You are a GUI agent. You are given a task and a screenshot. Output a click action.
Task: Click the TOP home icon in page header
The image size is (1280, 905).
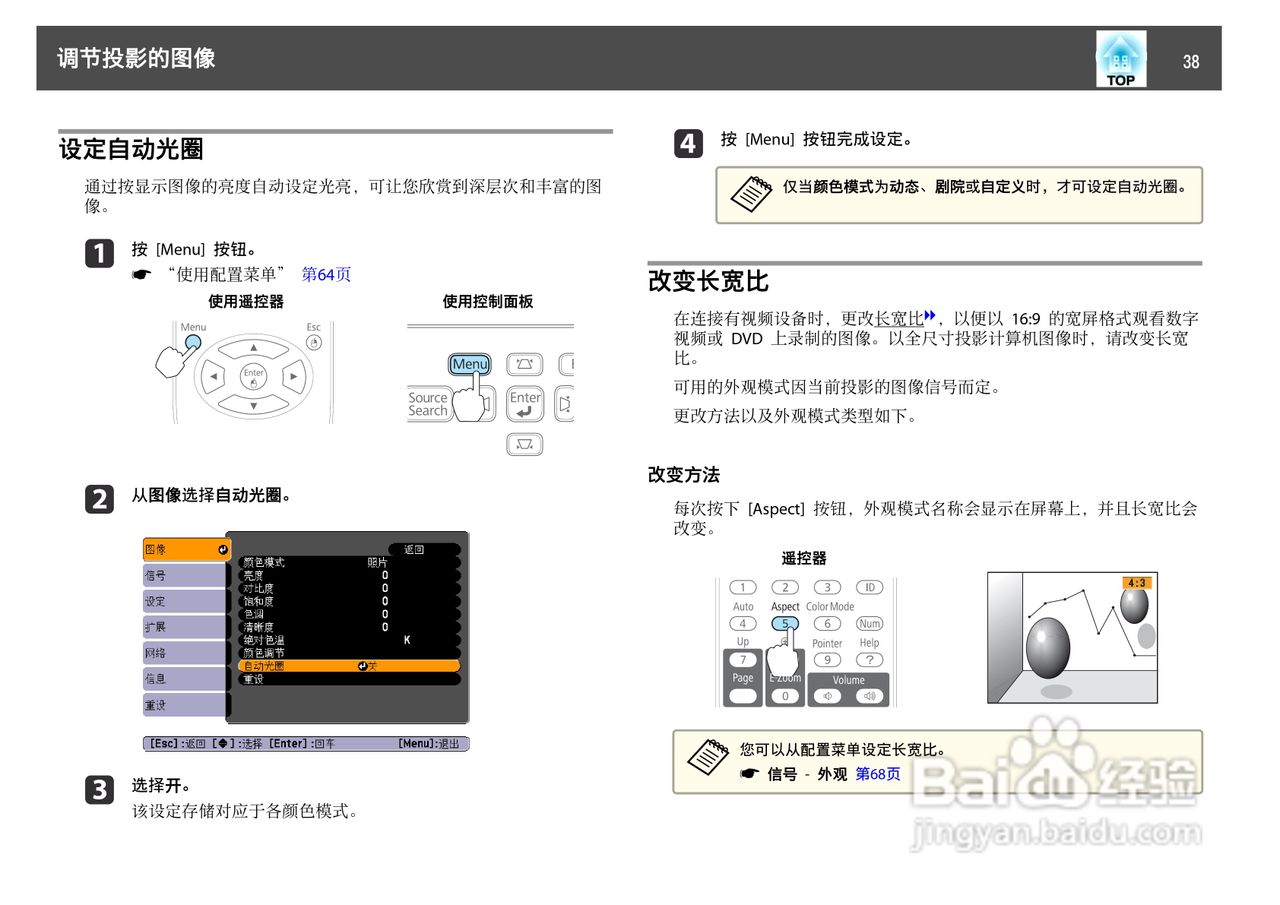[1120, 58]
